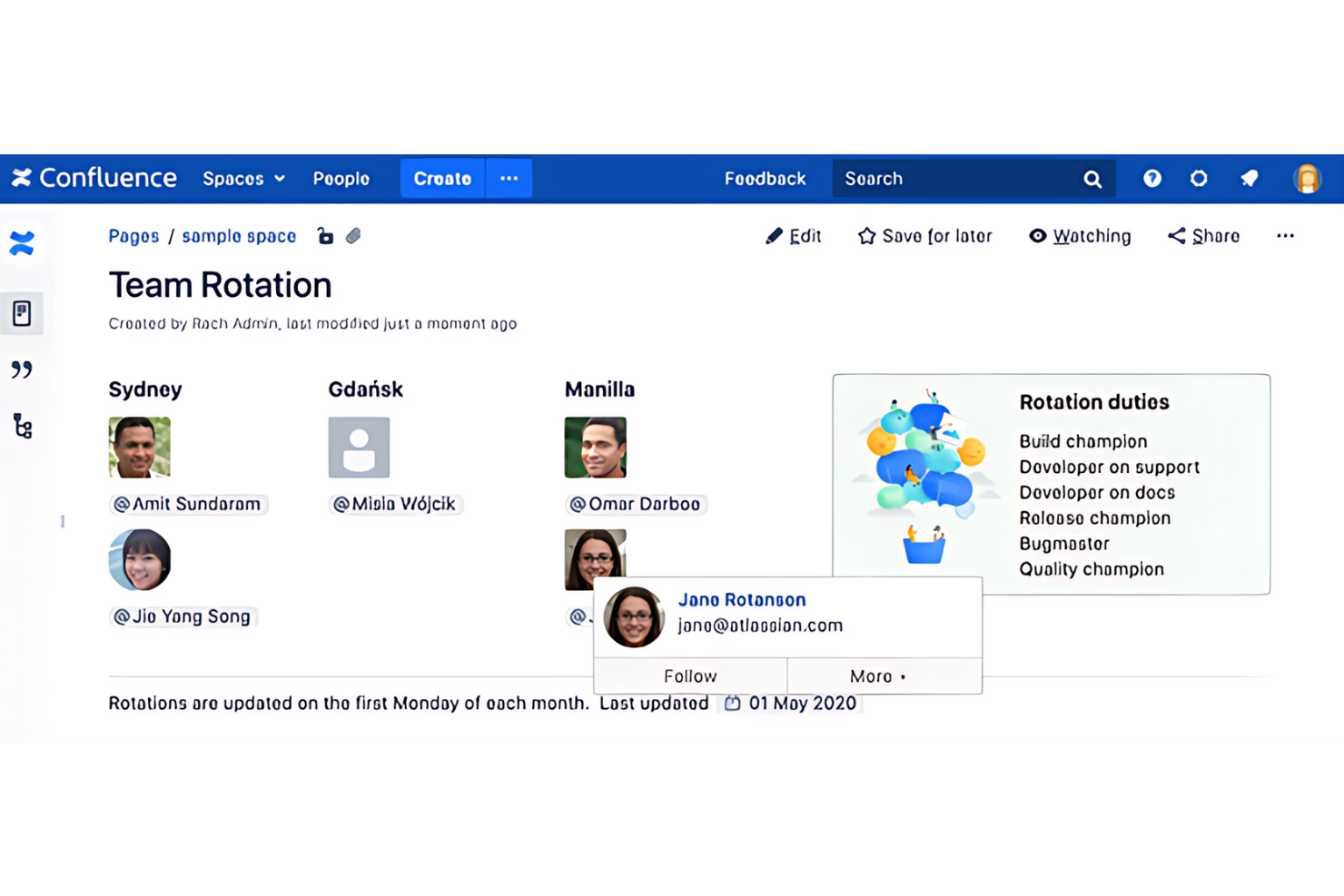Viewport: 1344px width, 896px height.
Task: Click the Team Rotation page title
Action: pos(221,285)
